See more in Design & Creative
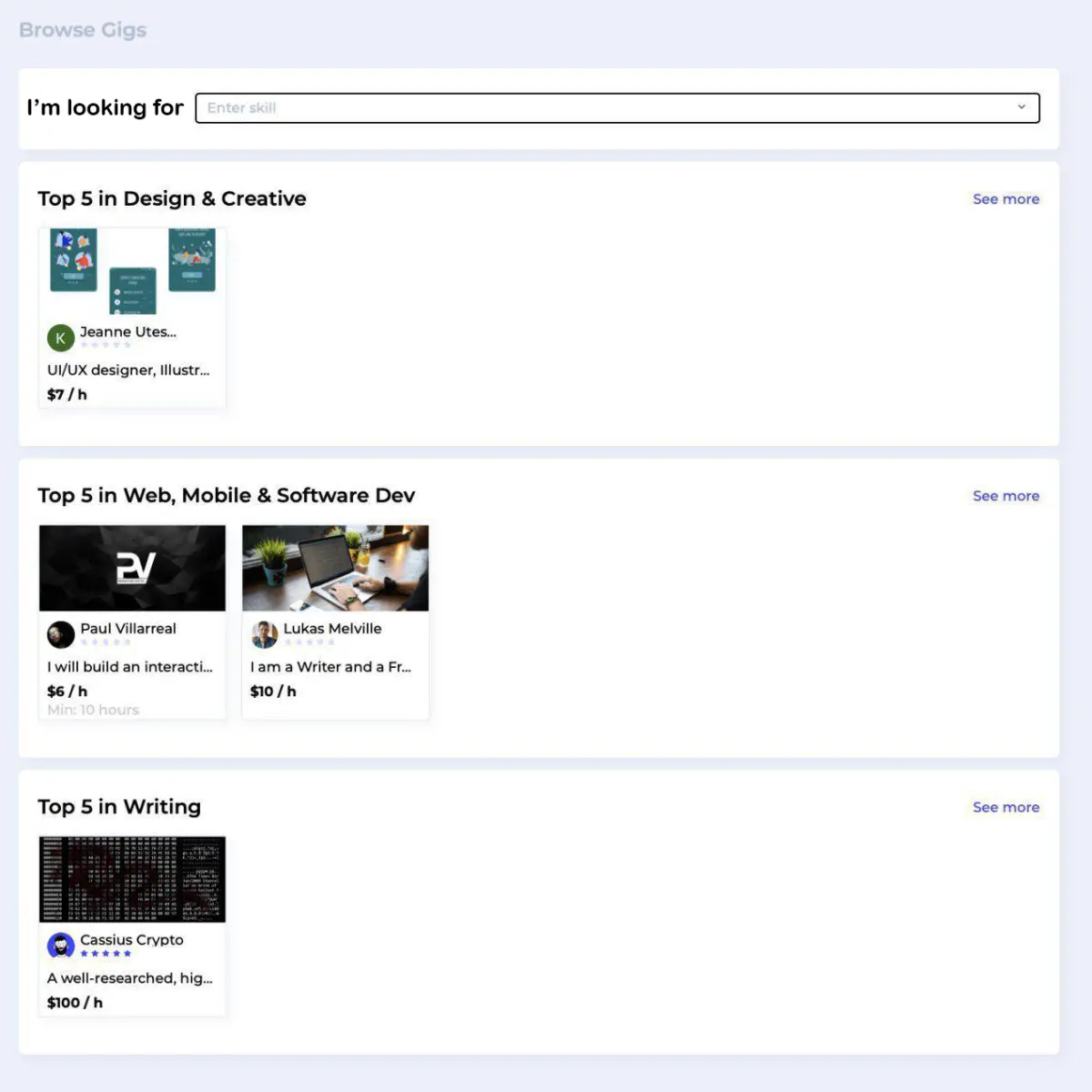The width and height of the screenshot is (1092, 1092). click(1006, 199)
